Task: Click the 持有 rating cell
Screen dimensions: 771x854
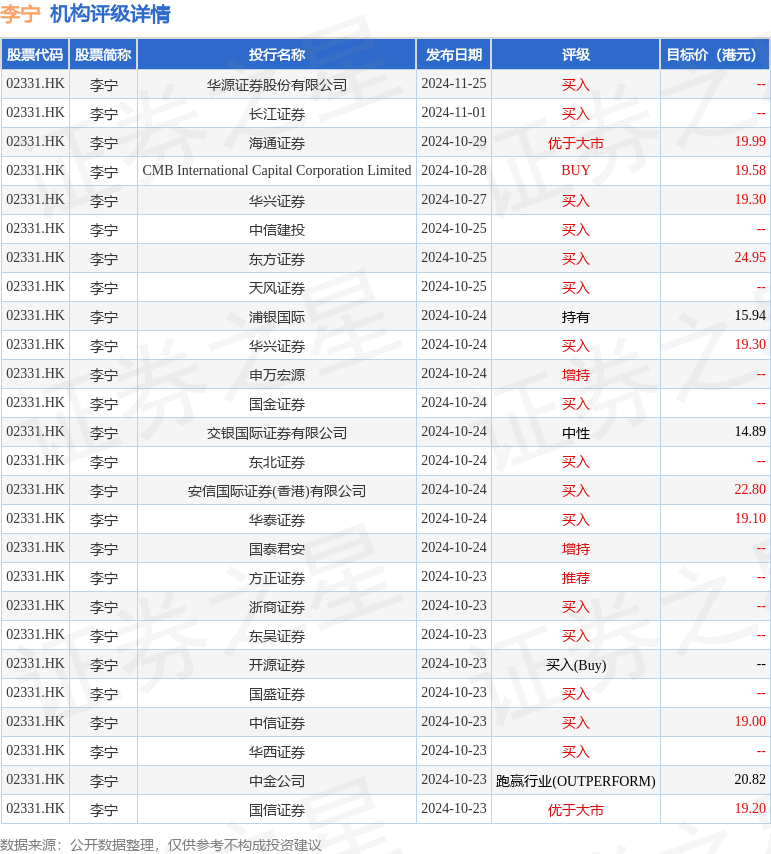Action: 576,316
